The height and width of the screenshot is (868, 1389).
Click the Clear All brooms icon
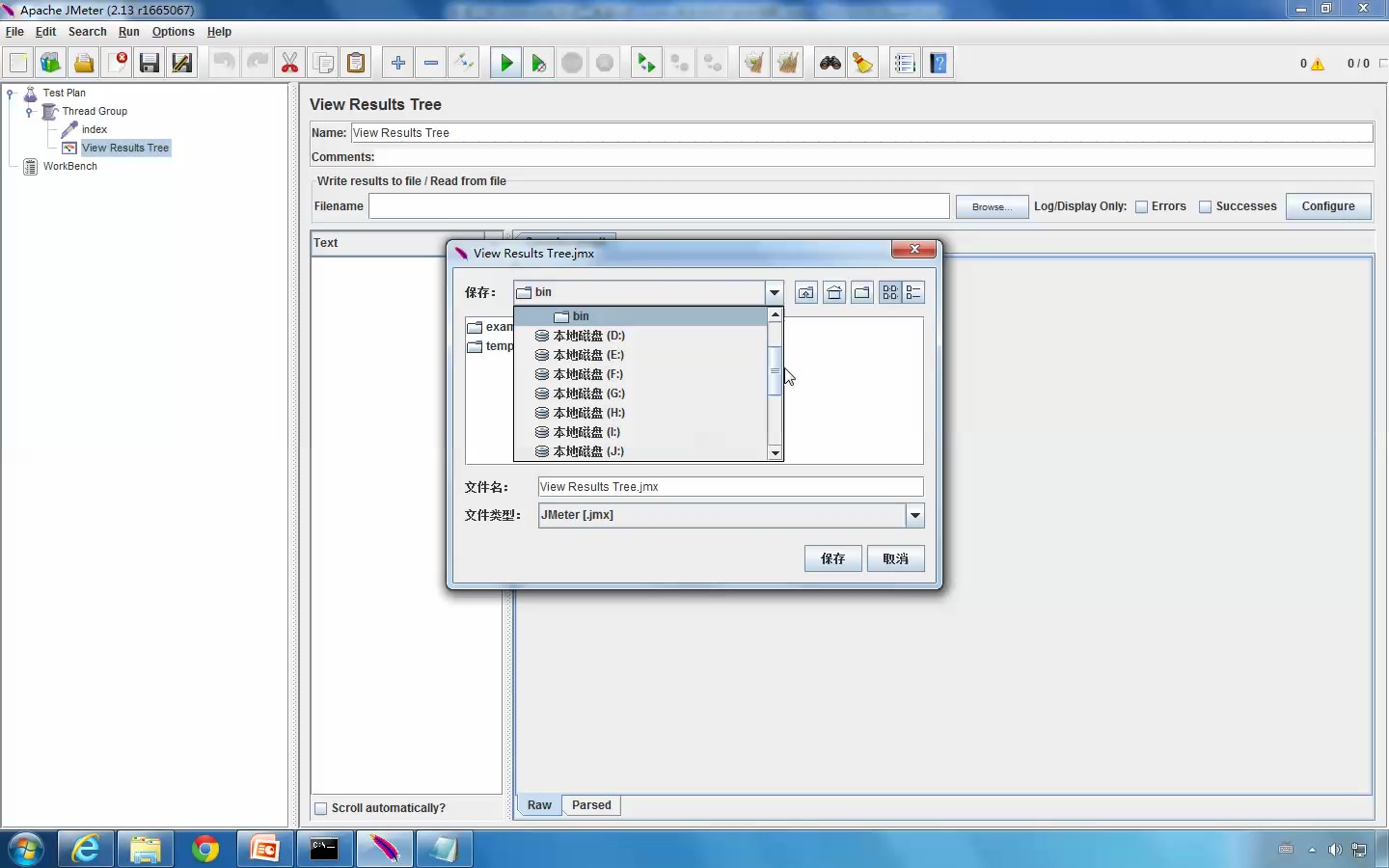pyautogui.click(x=788, y=64)
